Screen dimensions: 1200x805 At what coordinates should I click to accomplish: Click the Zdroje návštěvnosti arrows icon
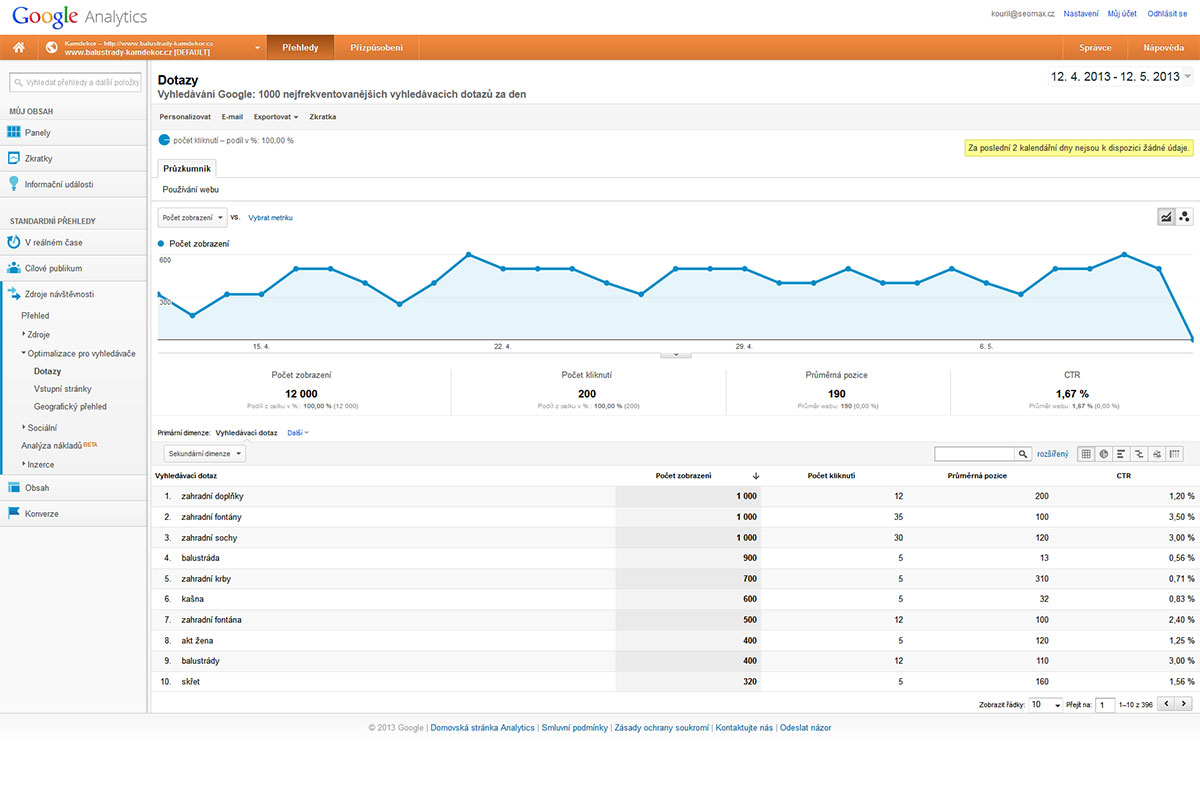pos(14,294)
